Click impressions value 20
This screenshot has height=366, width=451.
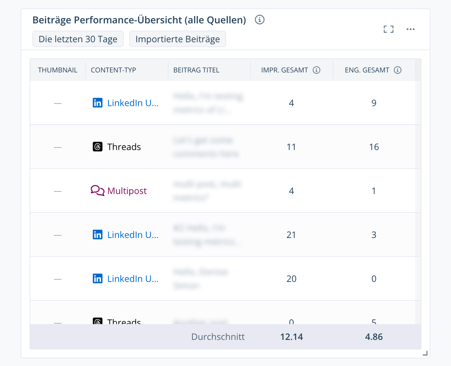[291, 279]
